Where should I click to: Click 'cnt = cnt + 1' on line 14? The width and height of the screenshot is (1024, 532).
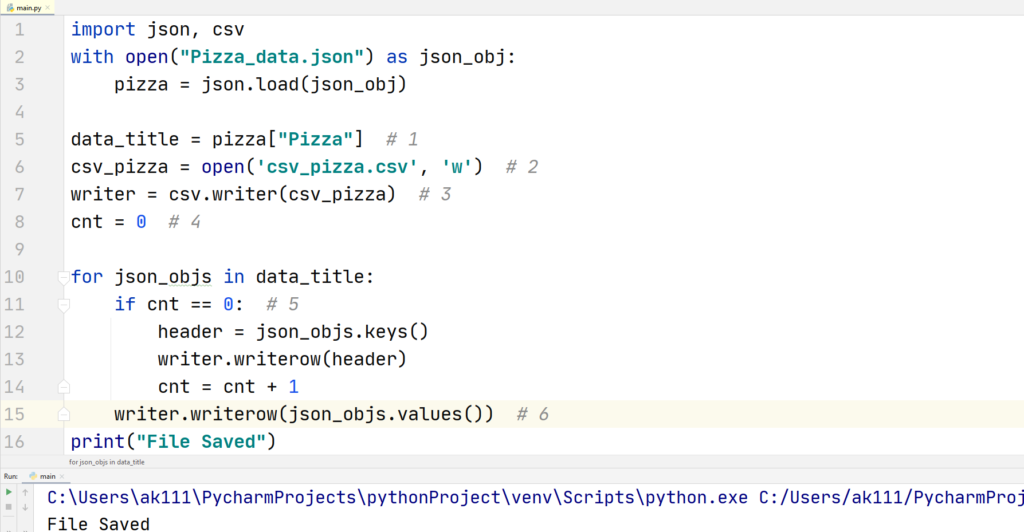pyautogui.click(x=229, y=387)
